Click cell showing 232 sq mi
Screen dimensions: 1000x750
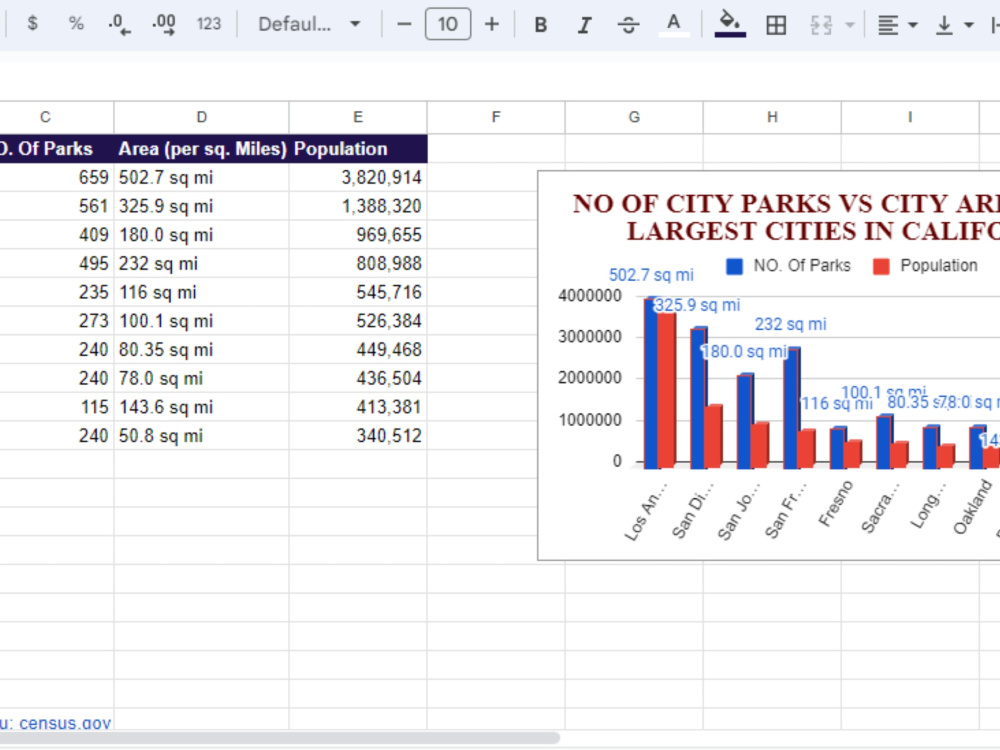(202, 263)
